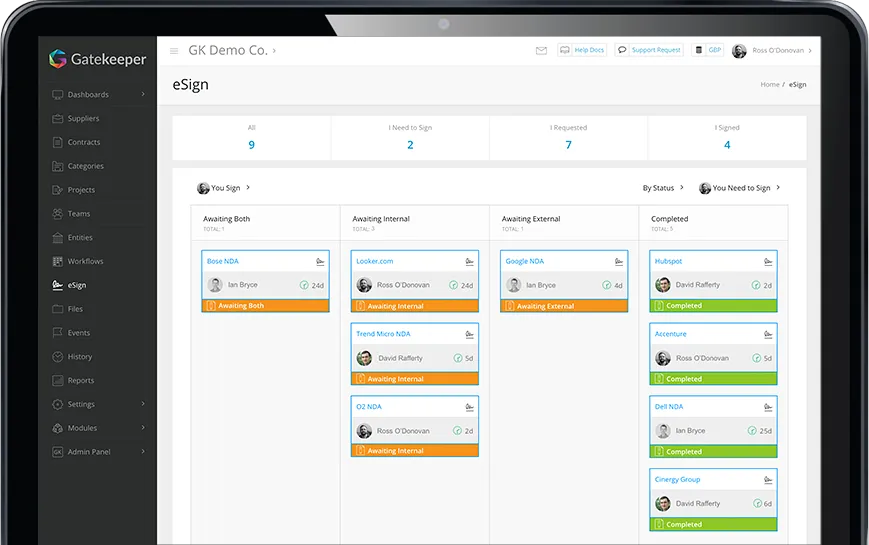Open the Admin Panel icon
Screen dimensions: 869x545
coord(58,452)
